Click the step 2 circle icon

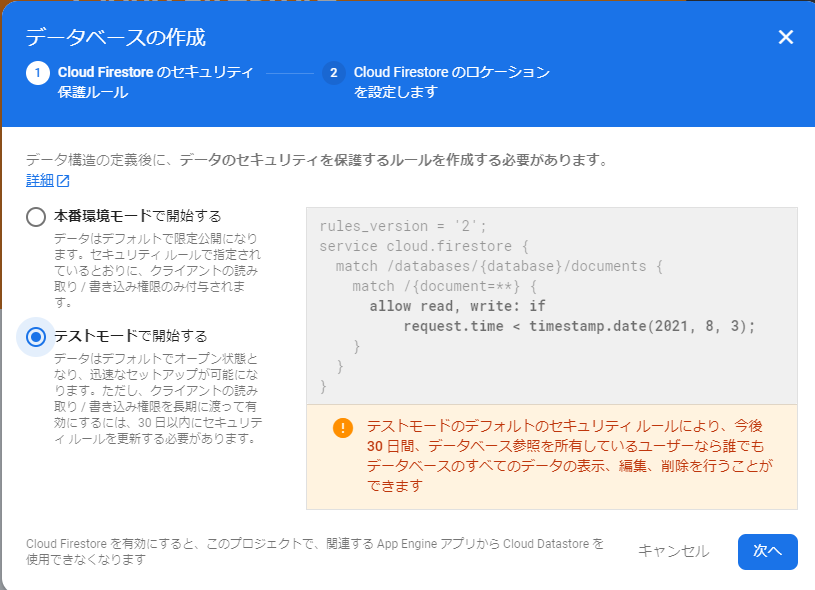pos(334,73)
